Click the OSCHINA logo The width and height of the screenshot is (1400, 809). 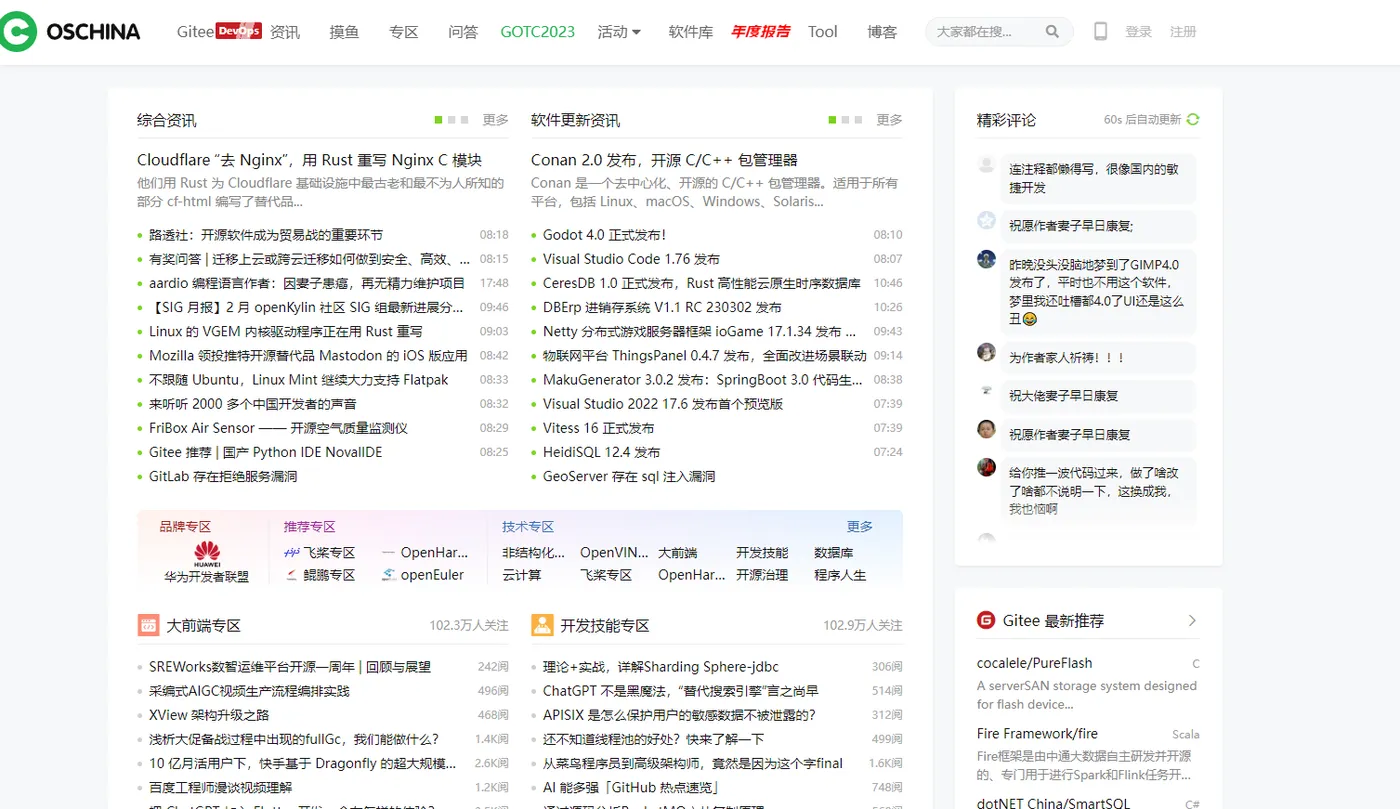click(70, 32)
